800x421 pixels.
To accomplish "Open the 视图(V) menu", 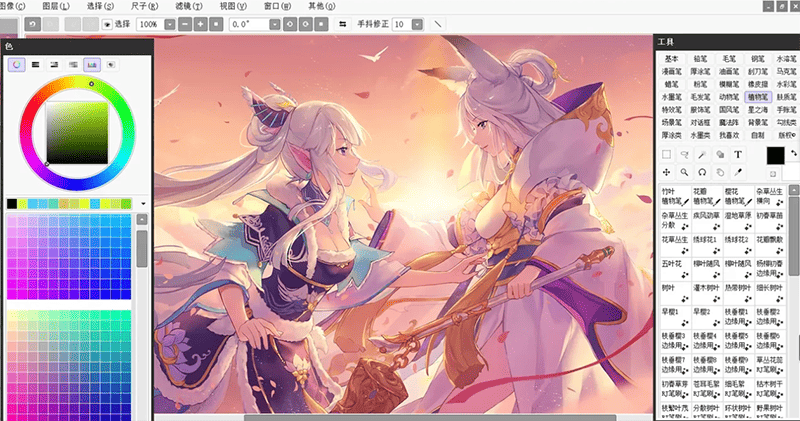I will tap(233, 6).
